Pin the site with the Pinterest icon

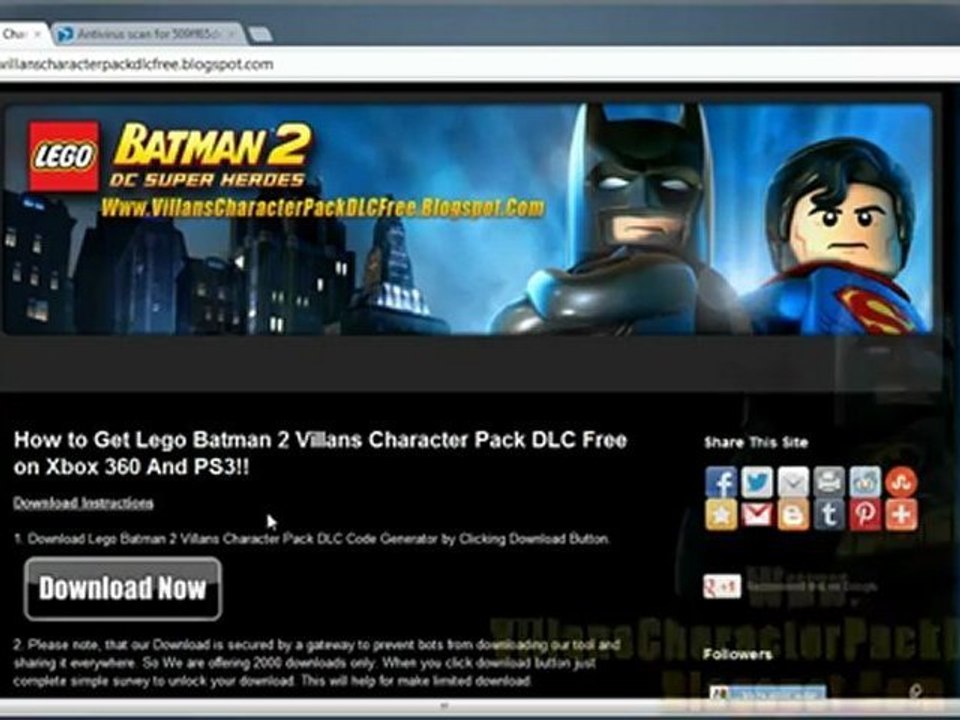tap(865, 514)
